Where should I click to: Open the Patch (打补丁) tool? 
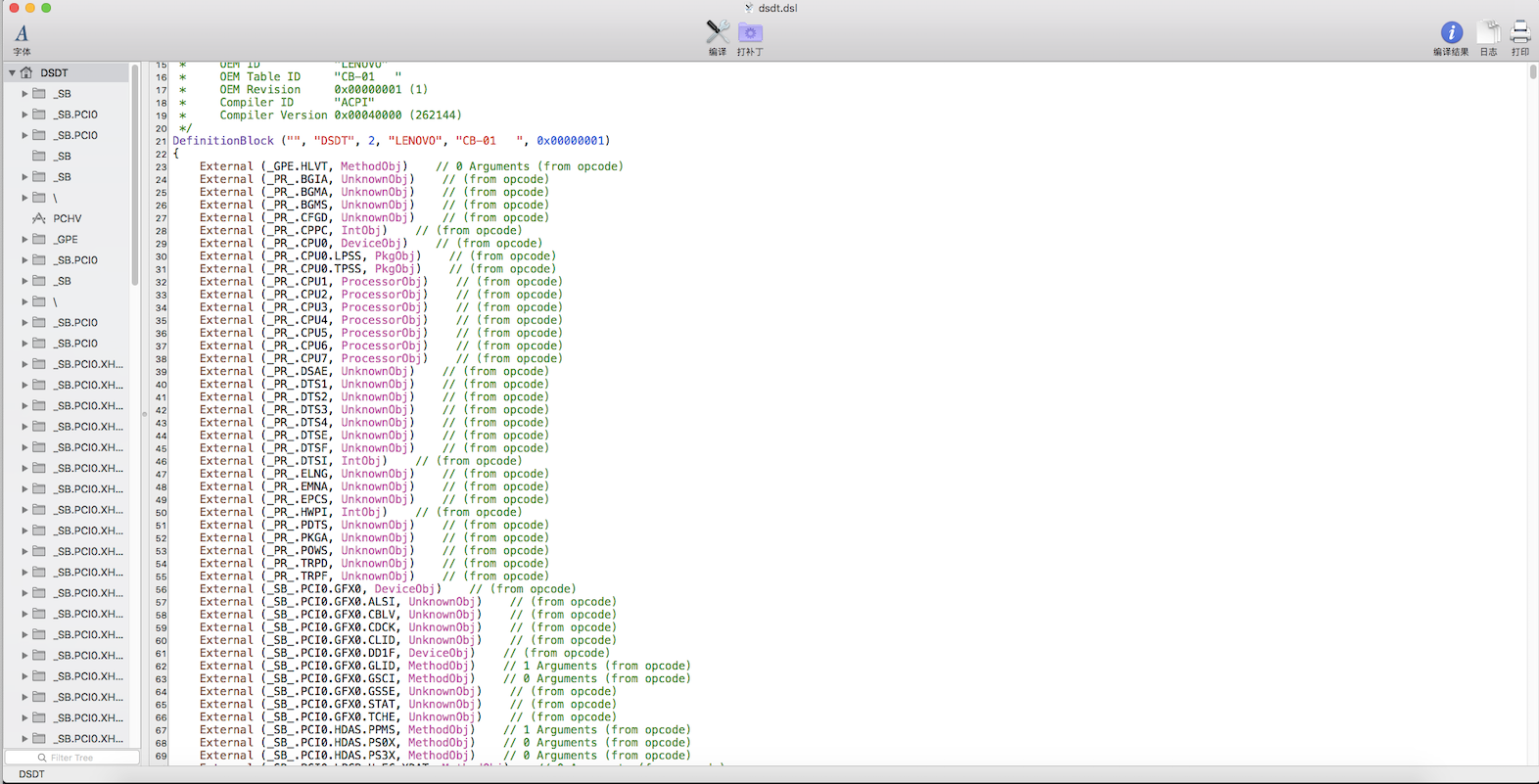[750, 32]
